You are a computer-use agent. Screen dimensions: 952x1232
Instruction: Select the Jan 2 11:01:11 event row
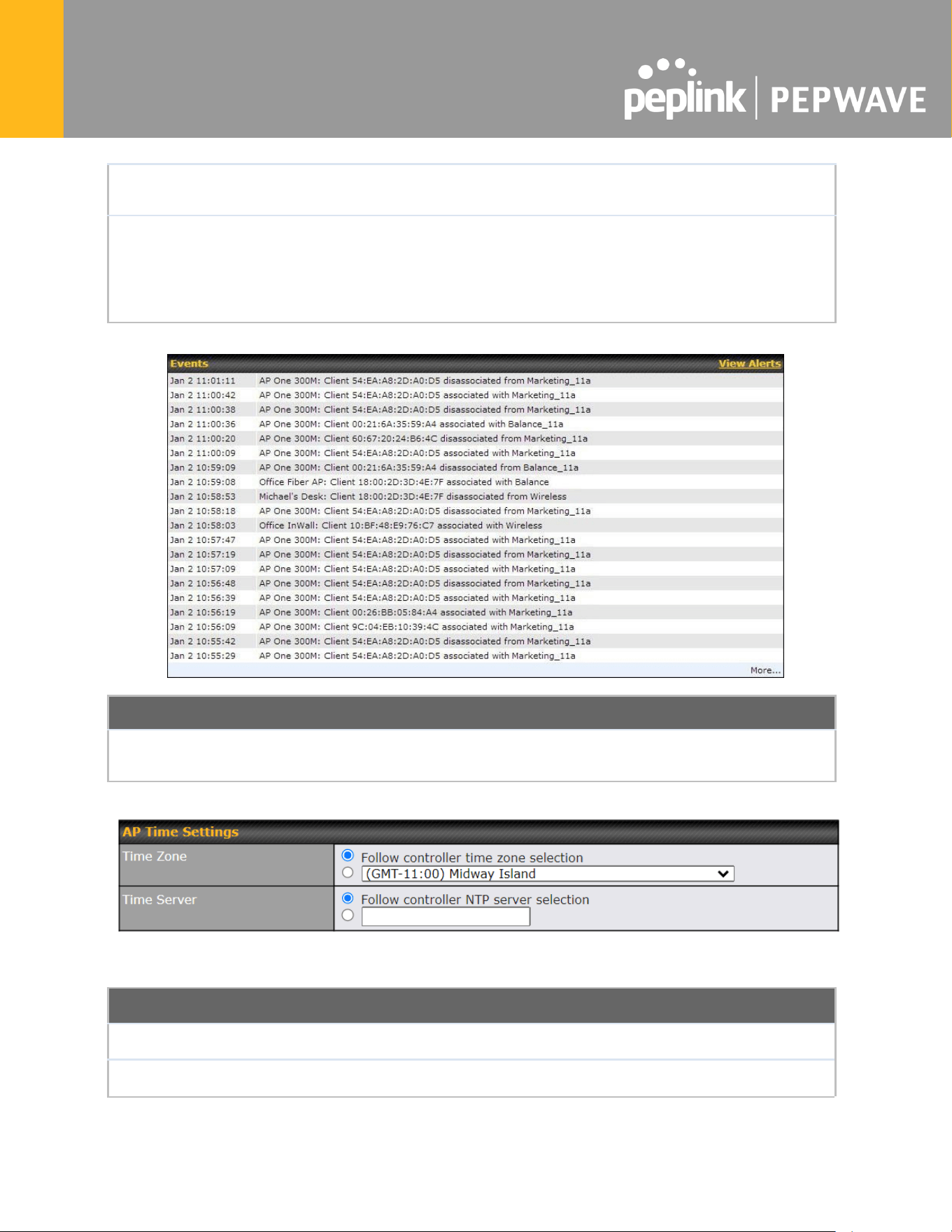click(476, 381)
